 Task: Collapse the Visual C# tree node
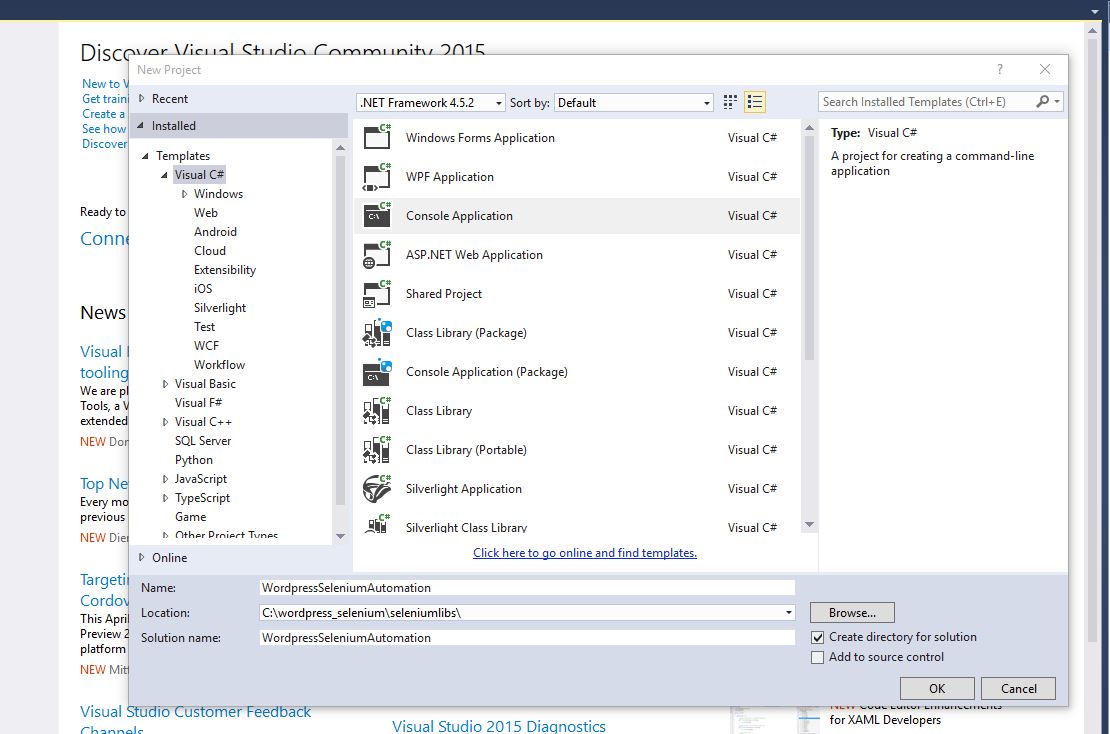164,175
